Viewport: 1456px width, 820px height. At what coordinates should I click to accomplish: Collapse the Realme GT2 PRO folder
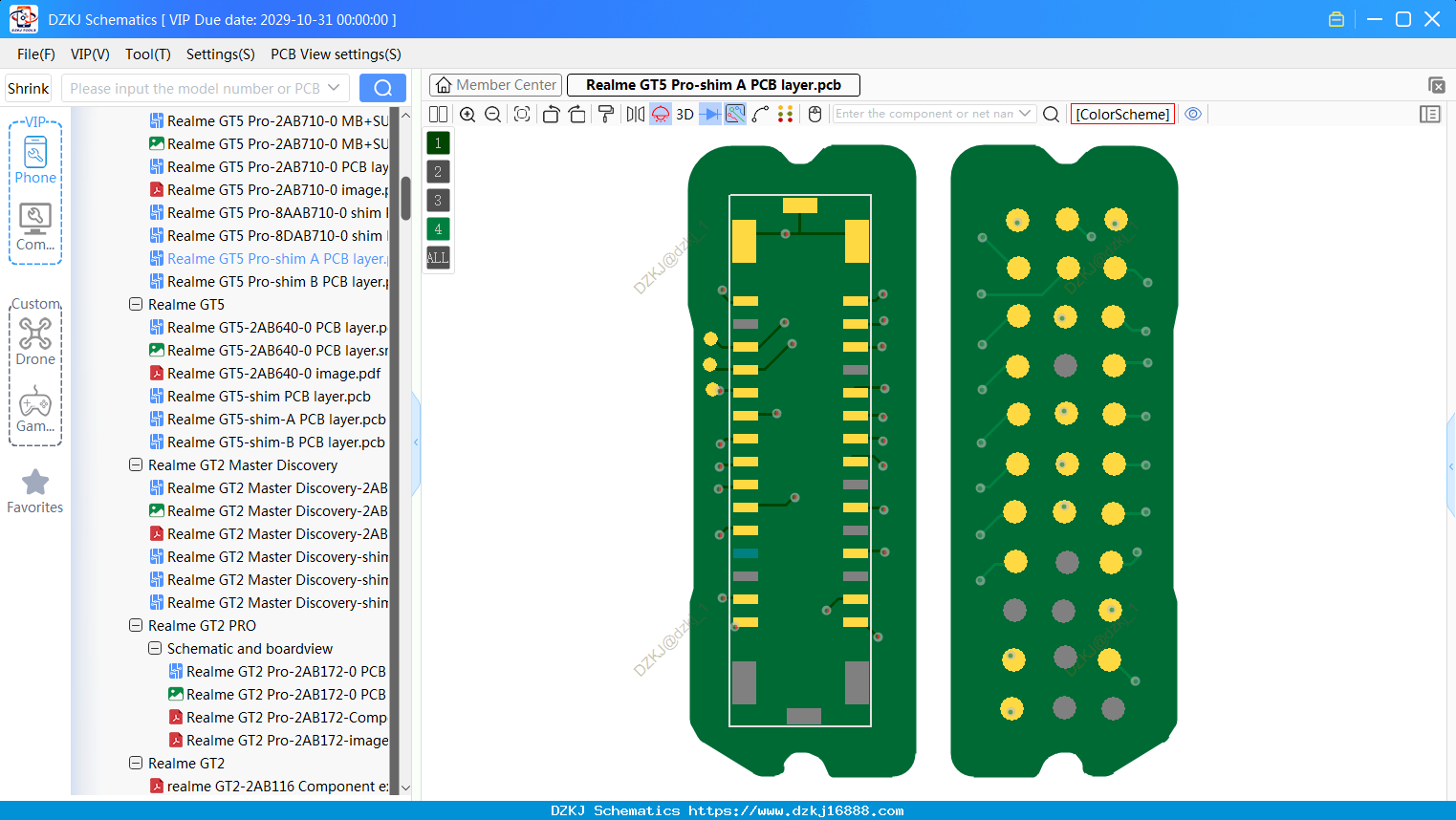135,626
